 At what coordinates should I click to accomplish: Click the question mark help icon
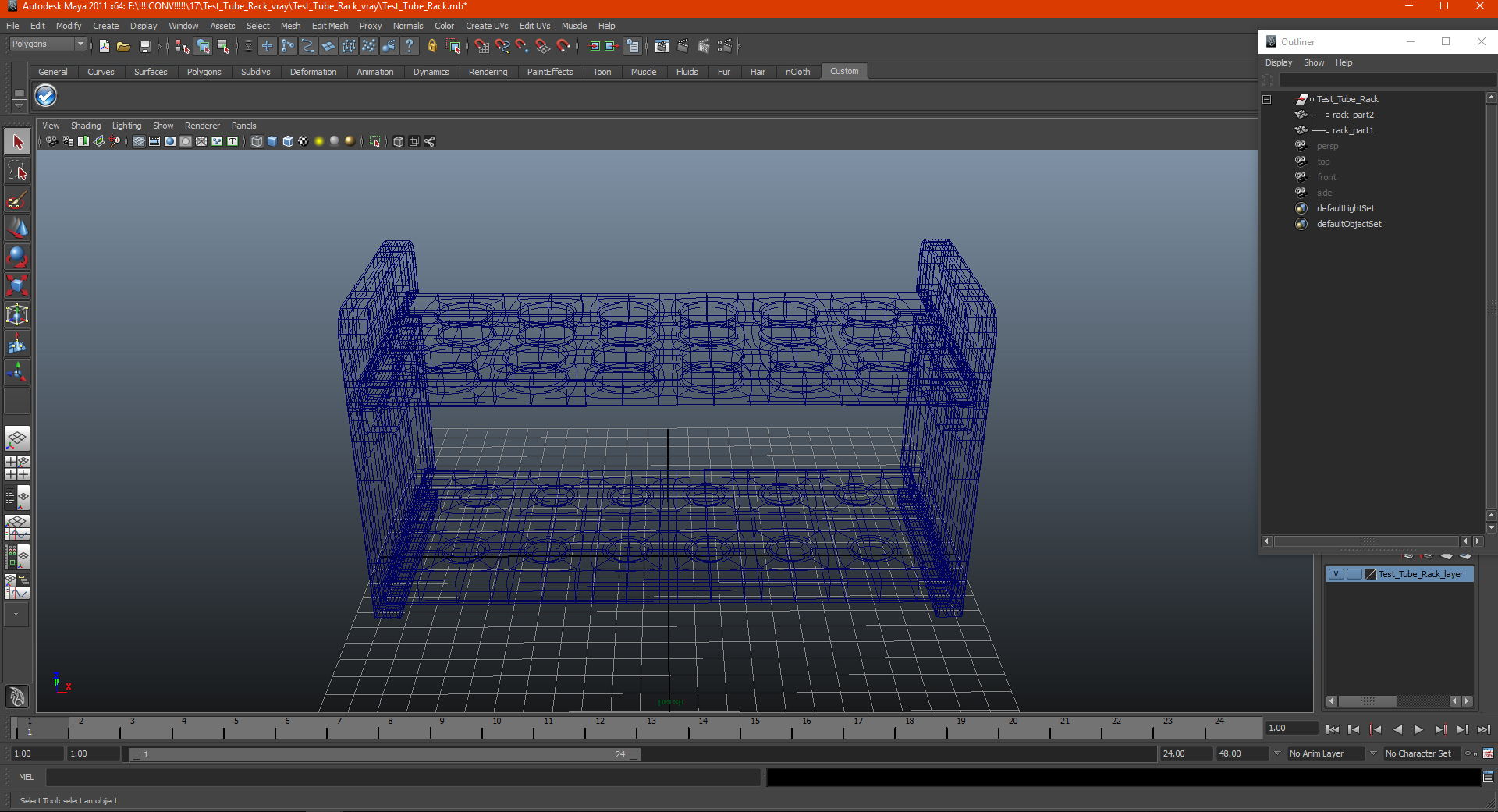pyautogui.click(x=409, y=46)
